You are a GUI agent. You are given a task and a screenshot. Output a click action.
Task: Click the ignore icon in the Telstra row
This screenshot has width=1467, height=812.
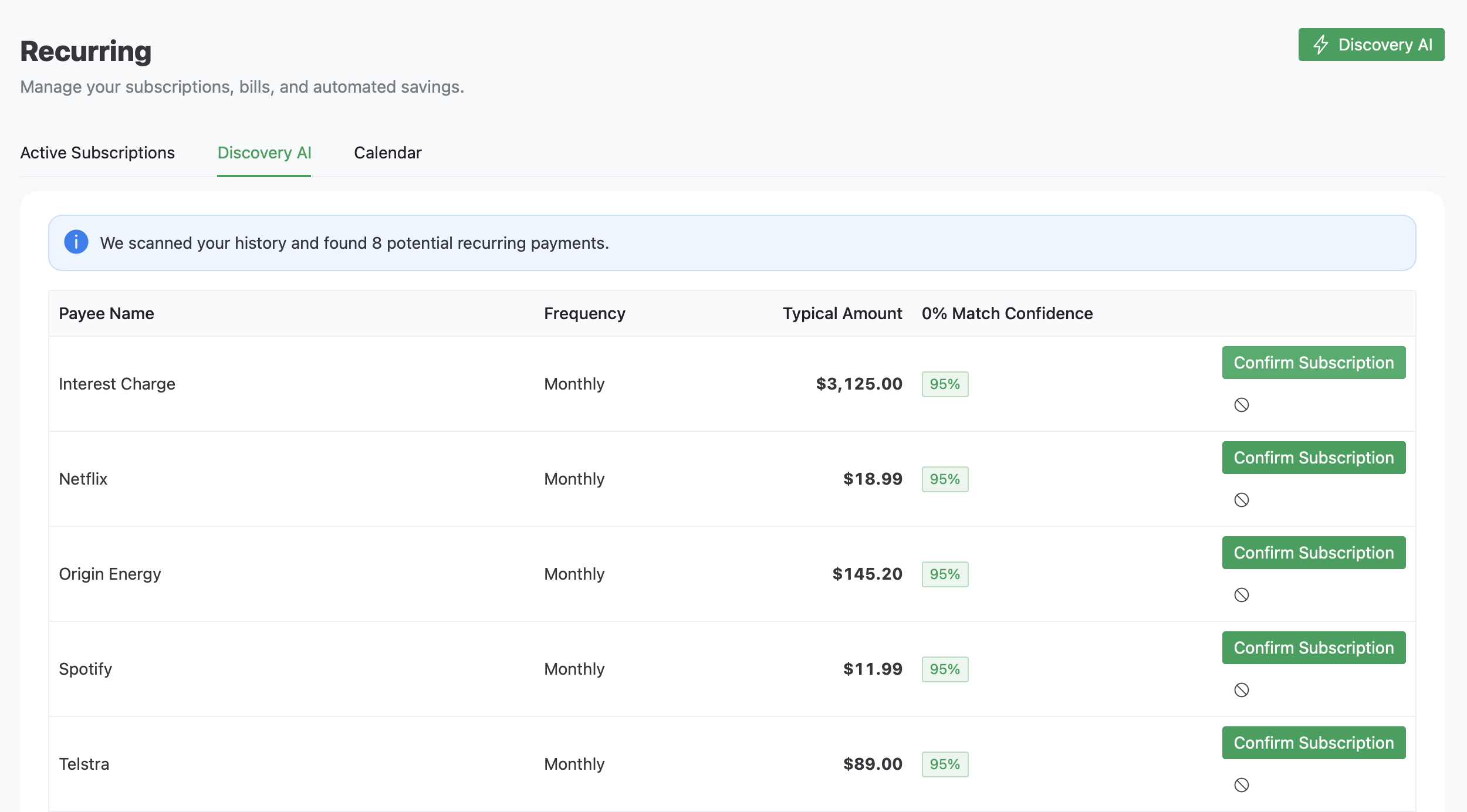[1241, 785]
